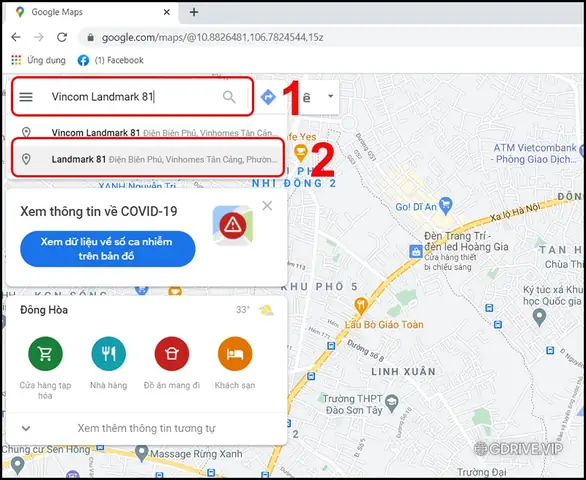Viewport: 586px width, 480px height.
Task: Click the cafe pin below the 'fe Yes' label
Action: pyautogui.click(x=300, y=153)
